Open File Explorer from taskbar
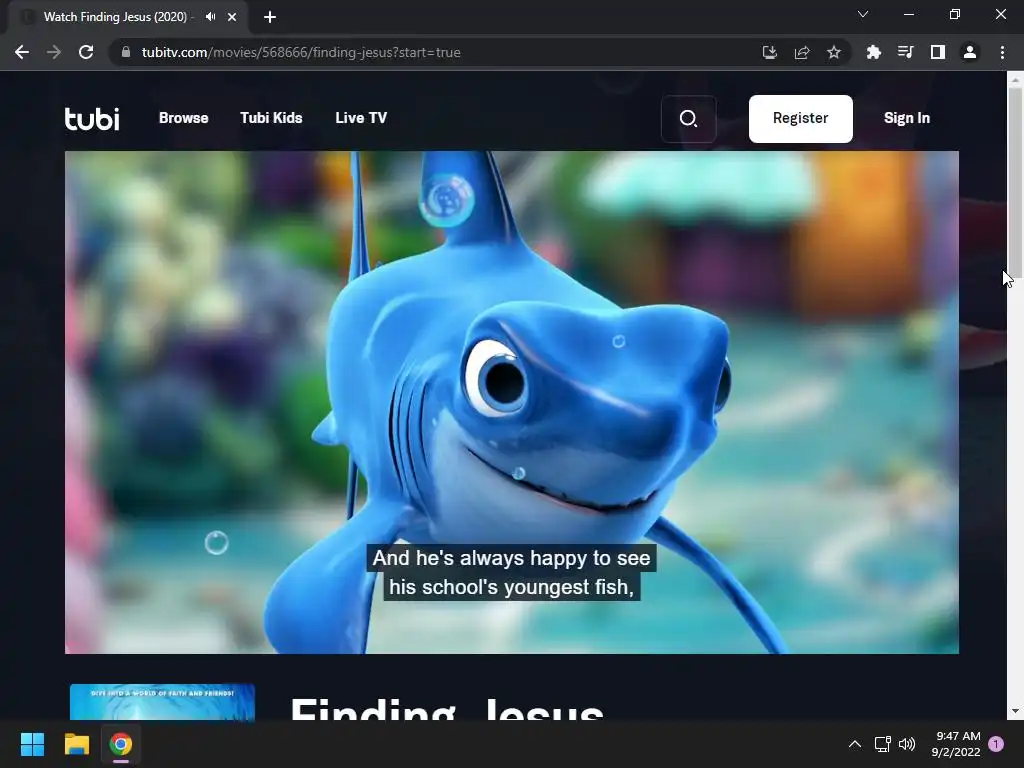Image resolution: width=1024 pixels, height=768 pixels. click(76, 744)
